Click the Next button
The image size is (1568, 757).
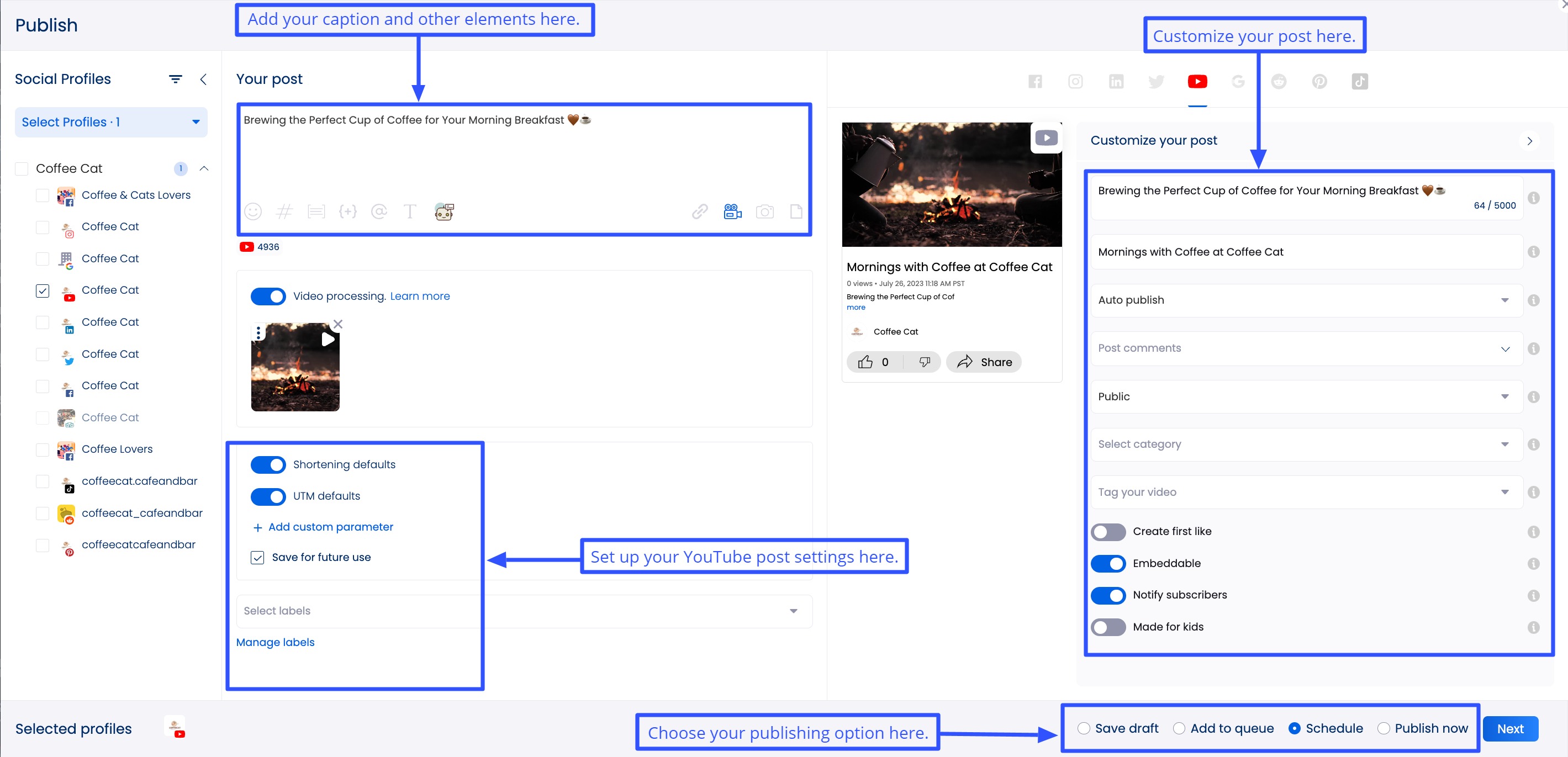[x=1510, y=728]
